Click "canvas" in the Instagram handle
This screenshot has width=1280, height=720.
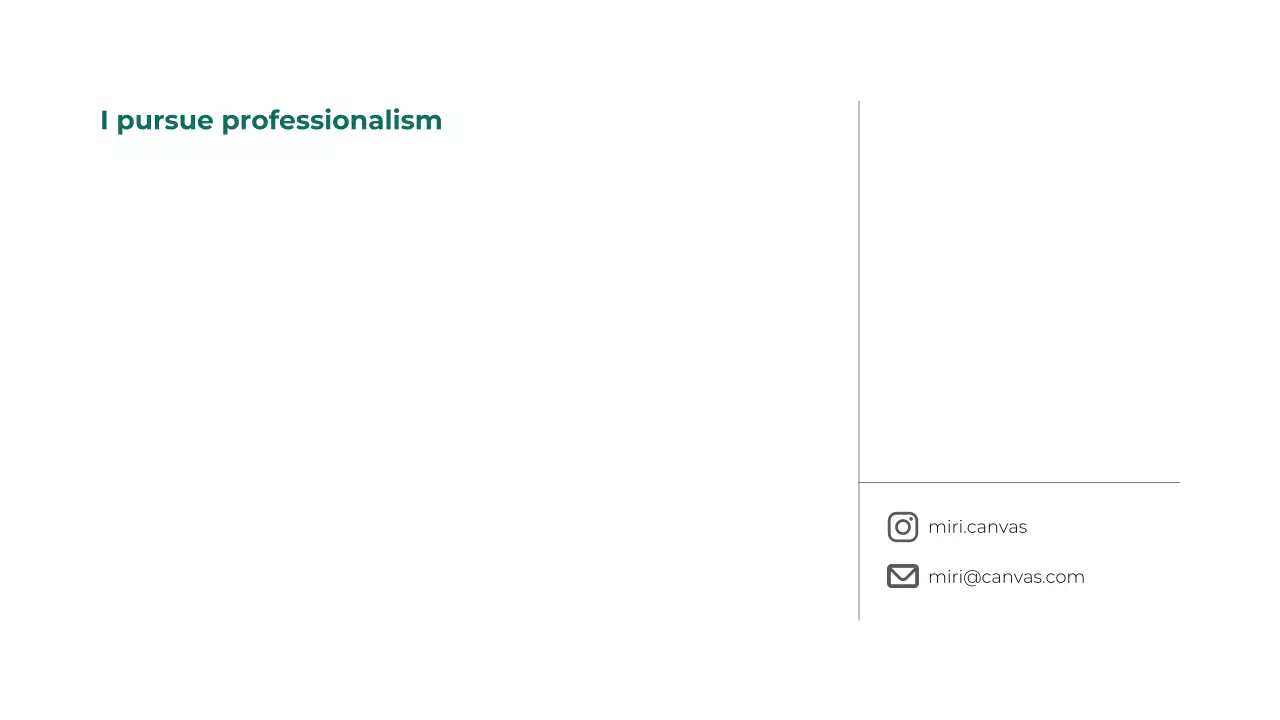coord(998,527)
